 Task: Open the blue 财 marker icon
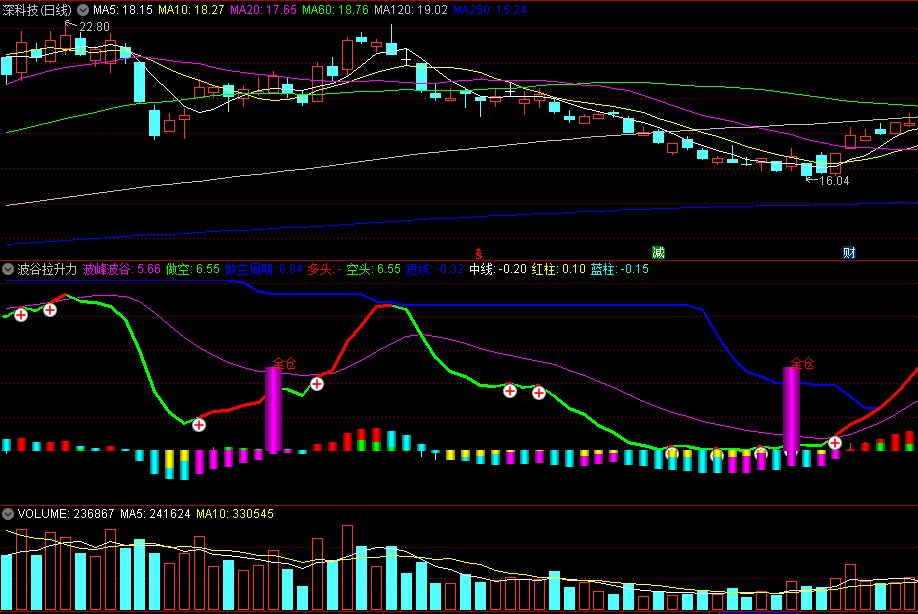[x=850, y=253]
